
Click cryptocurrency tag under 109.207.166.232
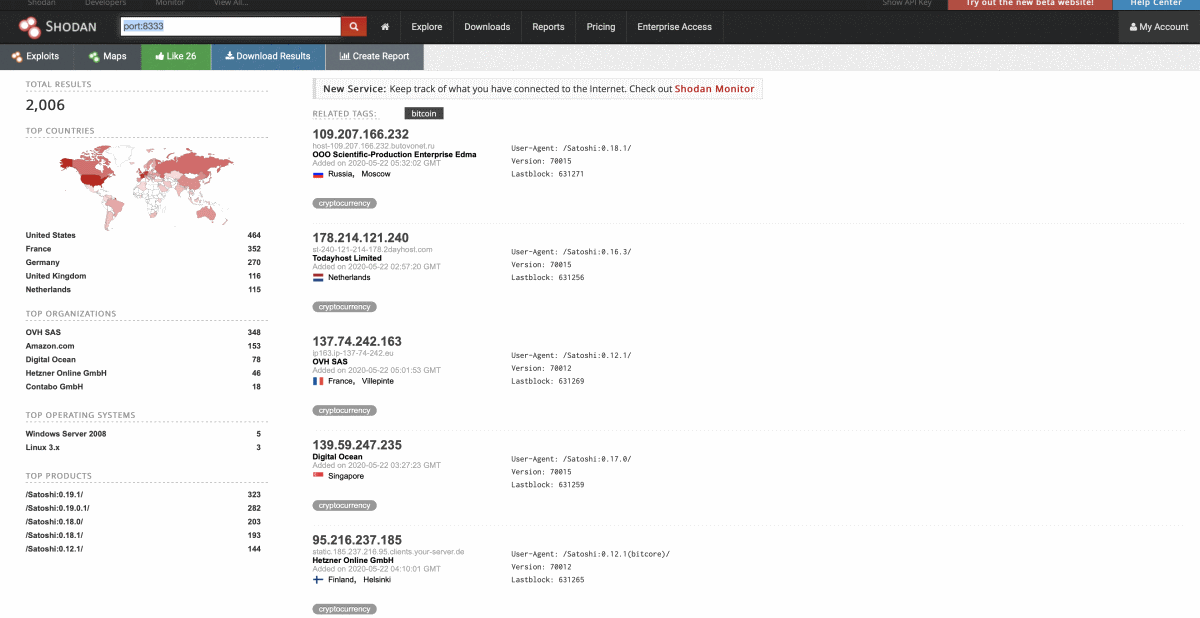tap(345, 203)
